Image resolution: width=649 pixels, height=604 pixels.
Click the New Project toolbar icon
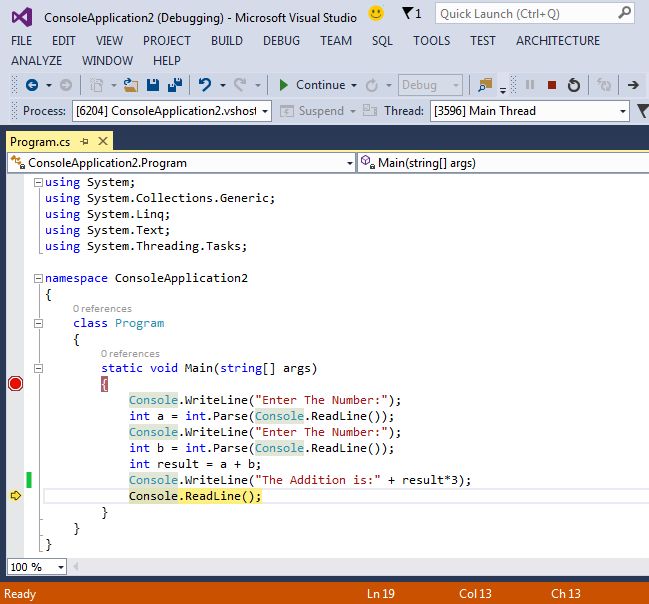tap(97, 85)
